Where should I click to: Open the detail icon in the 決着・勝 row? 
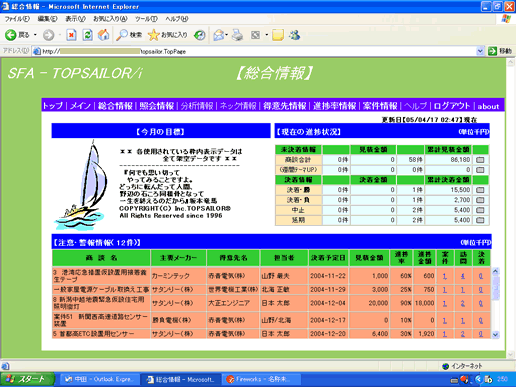pos(480,190)
